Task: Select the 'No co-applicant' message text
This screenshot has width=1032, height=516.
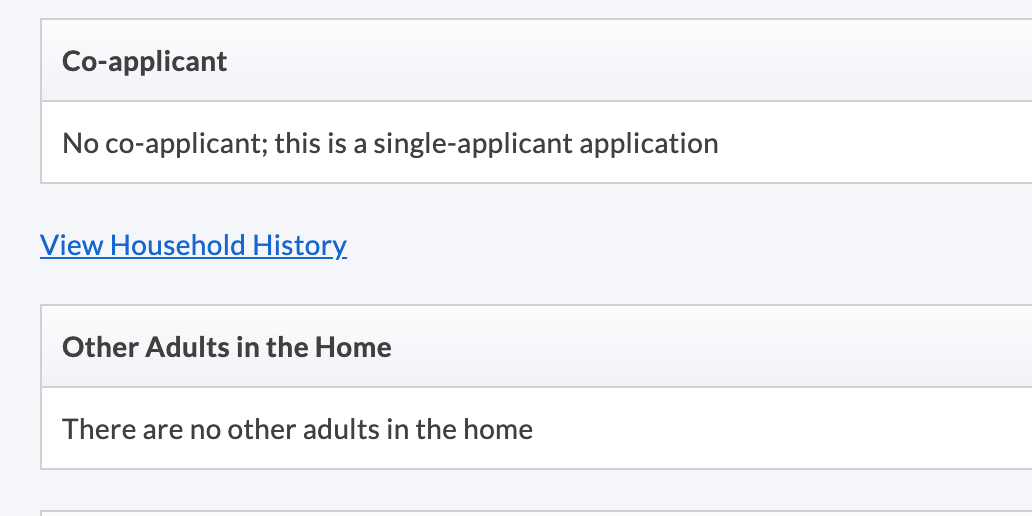Action: 390,143
